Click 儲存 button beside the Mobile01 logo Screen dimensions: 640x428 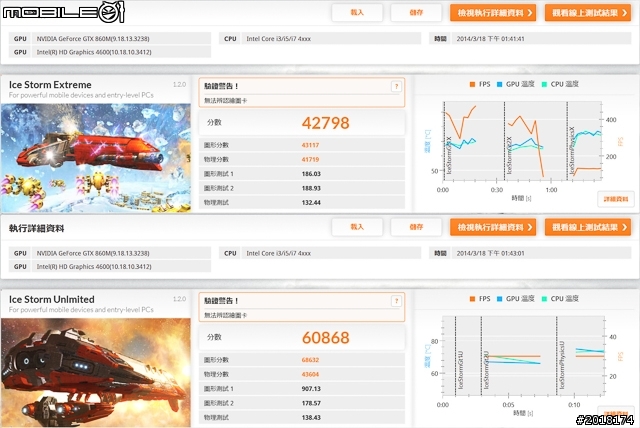[416, 13]
